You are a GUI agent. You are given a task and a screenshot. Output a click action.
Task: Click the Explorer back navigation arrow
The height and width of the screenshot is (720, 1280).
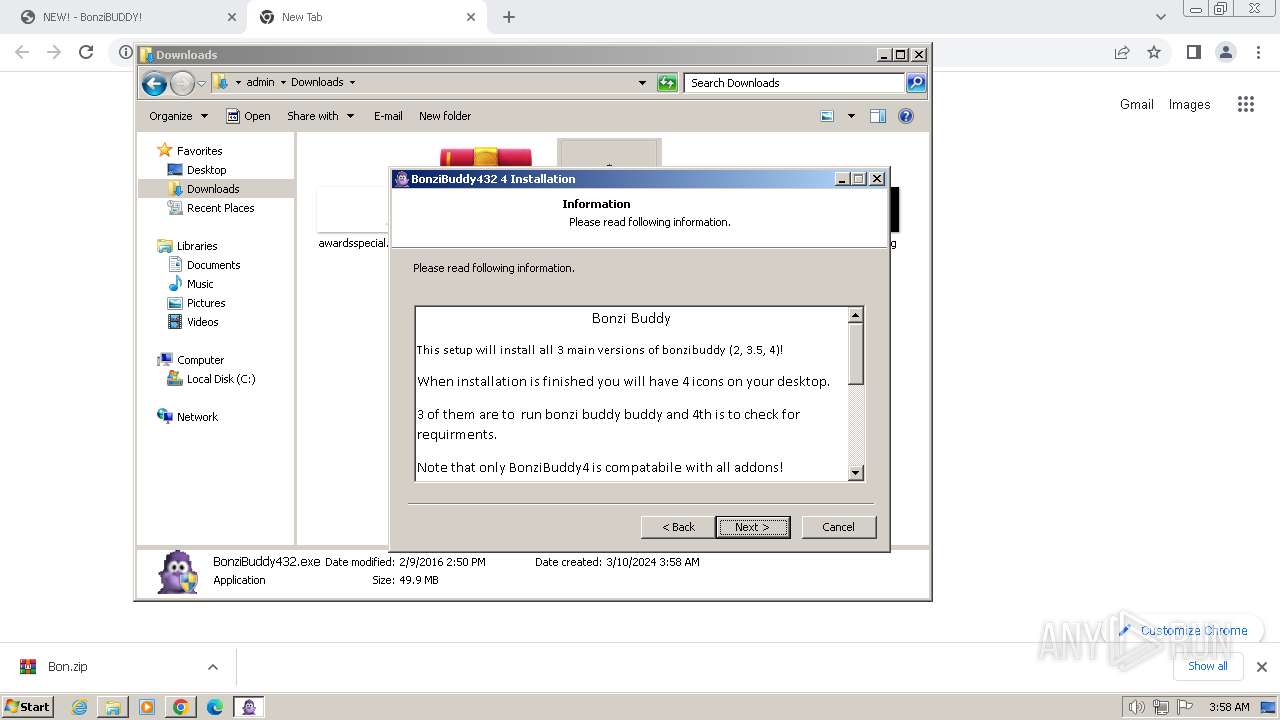[x=154, y=83]
